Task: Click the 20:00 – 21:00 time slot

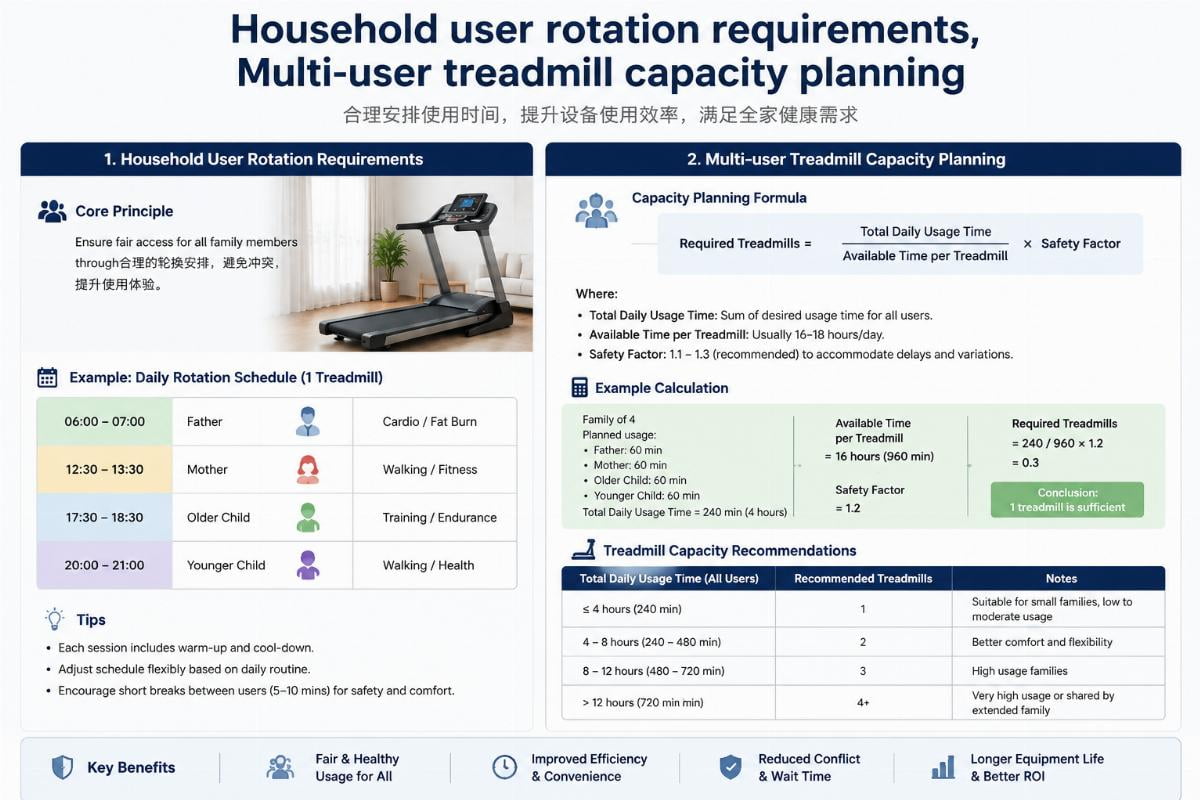Action: pos(105,565)
